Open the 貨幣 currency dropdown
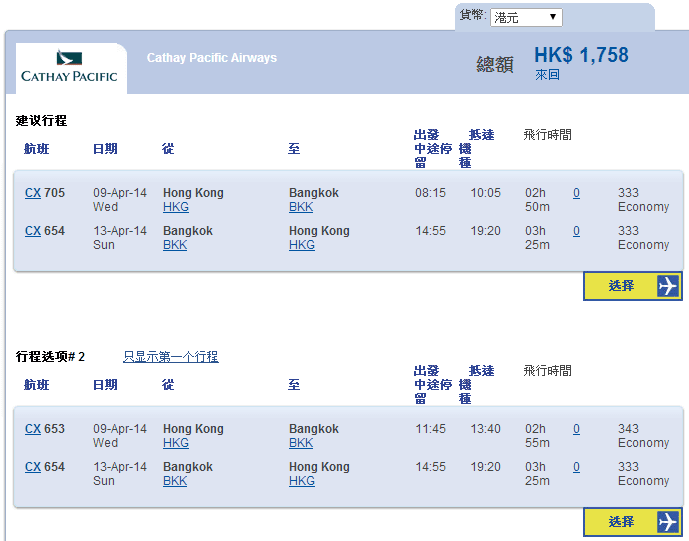 (x=526, y=17)
